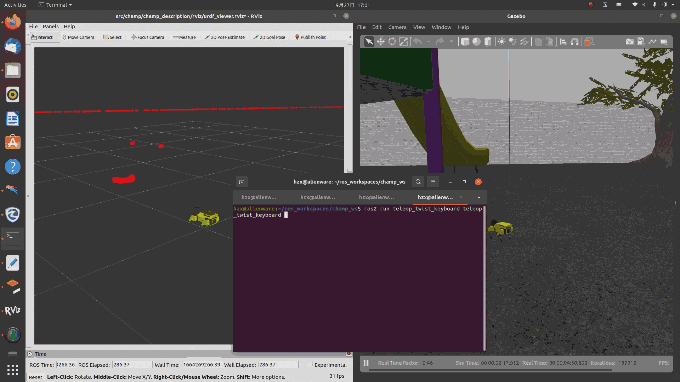Screen dimensions: 680x382
Task: Expand the RViz toolbar overflow arrow
Action: click(x=350, y=37)
